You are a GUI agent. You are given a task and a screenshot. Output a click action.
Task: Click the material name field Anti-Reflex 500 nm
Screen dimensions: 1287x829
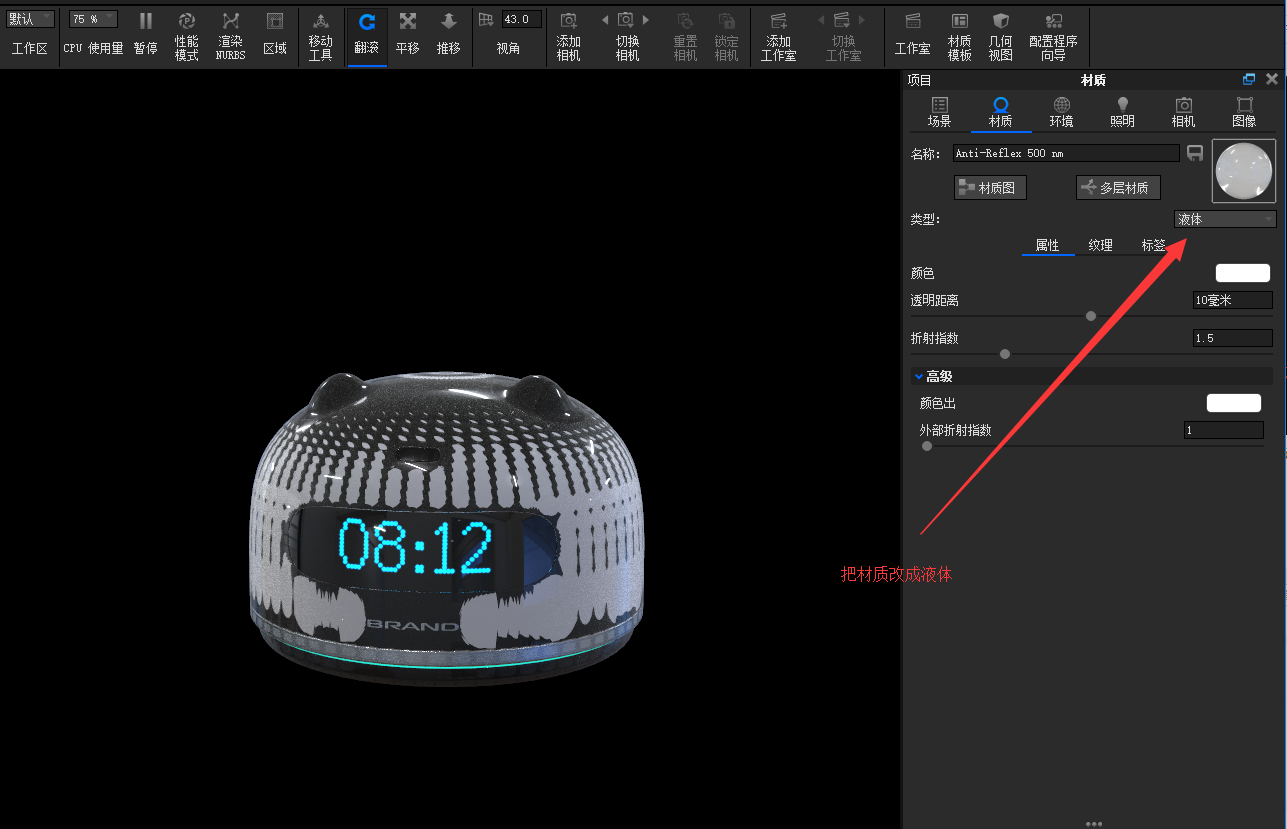1066,153
